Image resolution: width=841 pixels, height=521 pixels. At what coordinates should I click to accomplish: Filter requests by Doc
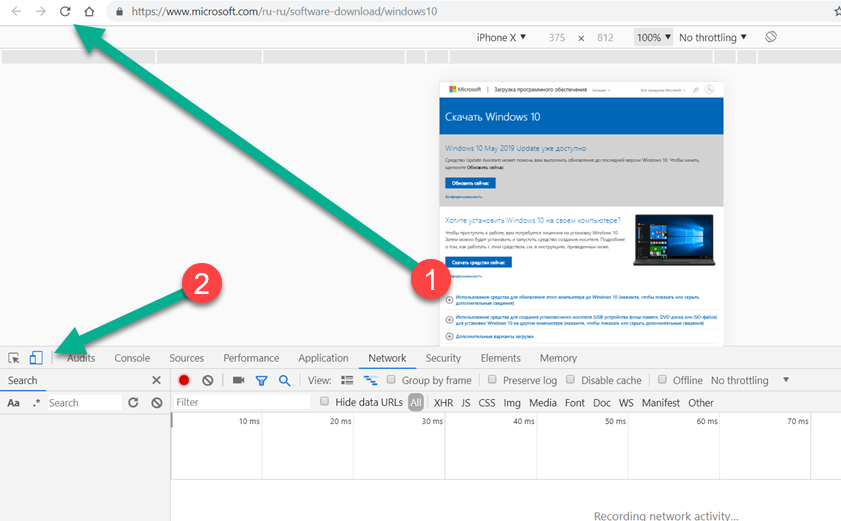point(602,402)
